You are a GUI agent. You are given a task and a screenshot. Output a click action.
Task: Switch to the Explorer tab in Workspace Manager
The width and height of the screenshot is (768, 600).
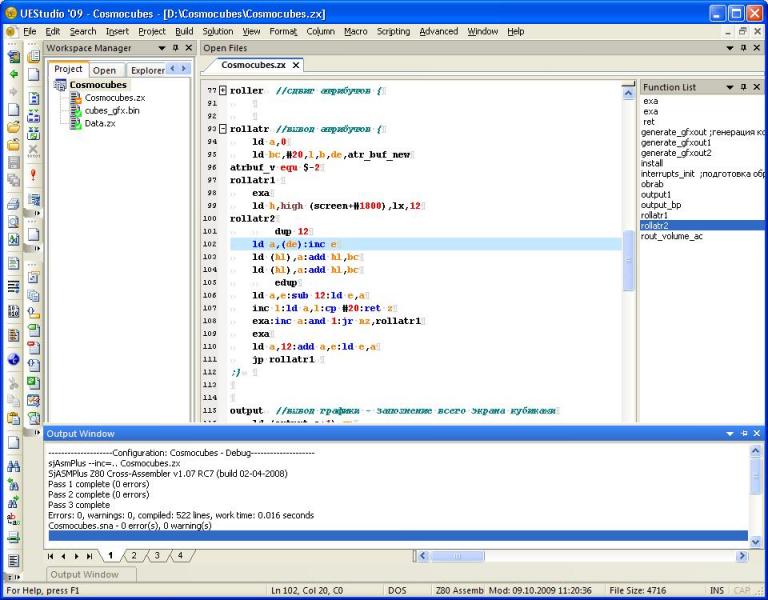click(x=148, y=70)
